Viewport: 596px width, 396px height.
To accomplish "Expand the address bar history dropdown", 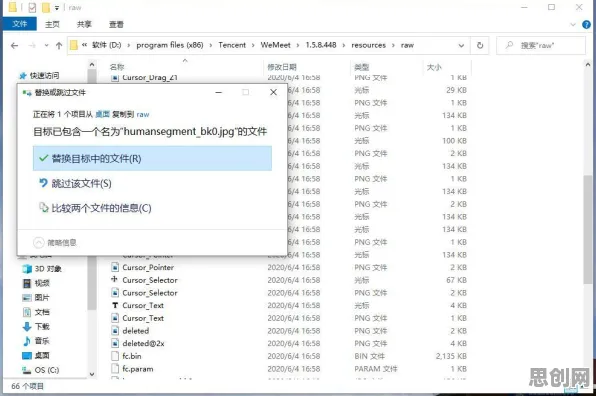I will [x=461, y=46].
